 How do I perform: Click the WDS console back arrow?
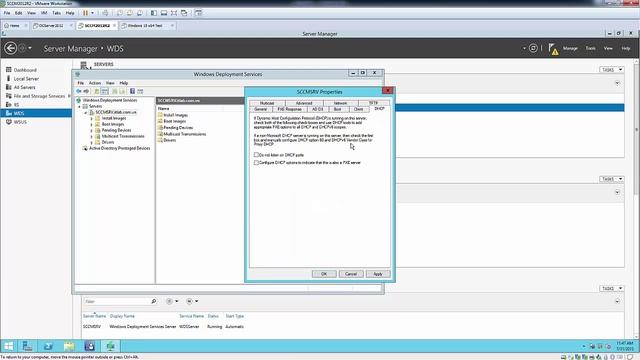click(x=79, y=91)
